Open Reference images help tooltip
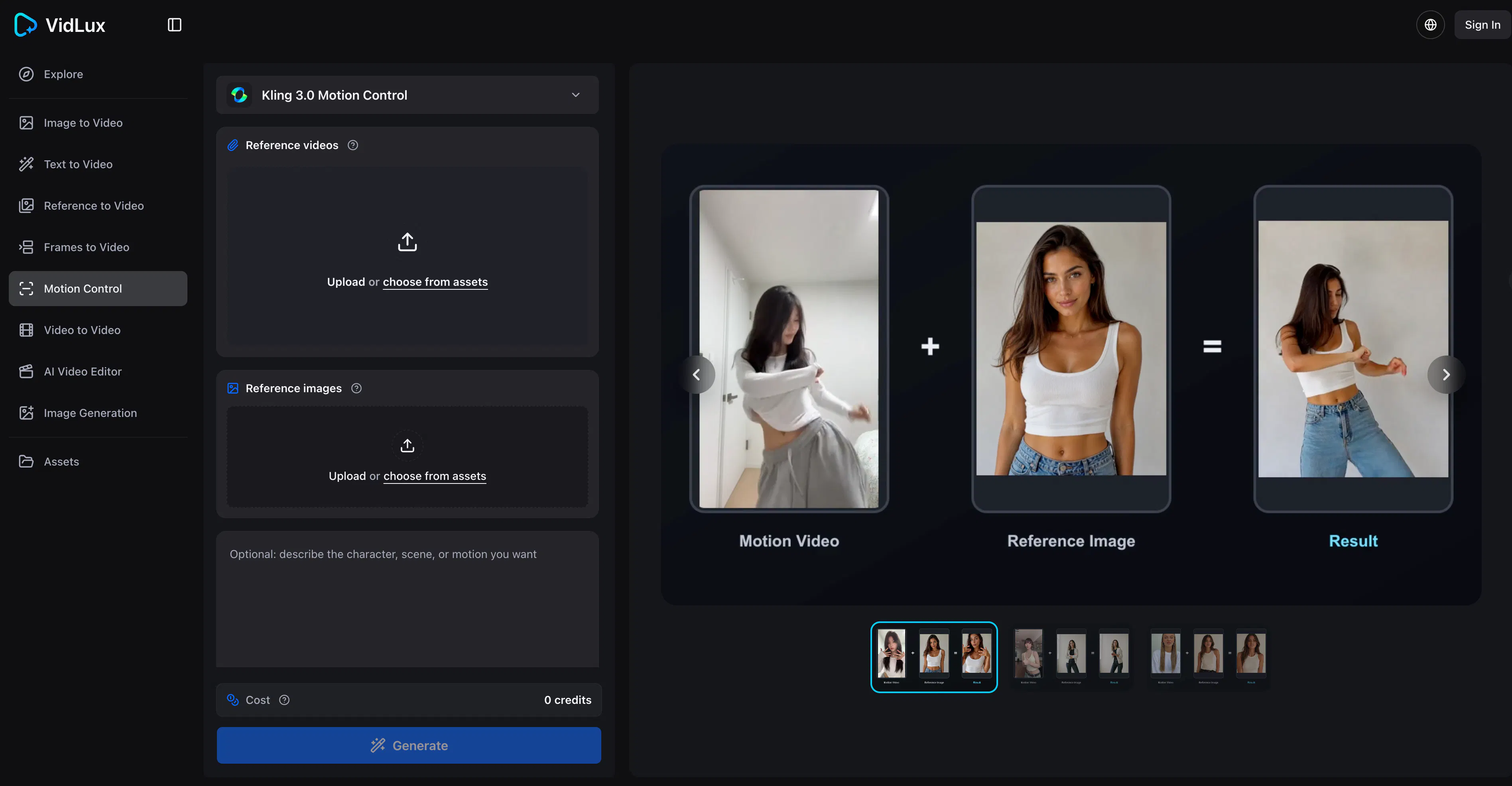 click(356, 388)
